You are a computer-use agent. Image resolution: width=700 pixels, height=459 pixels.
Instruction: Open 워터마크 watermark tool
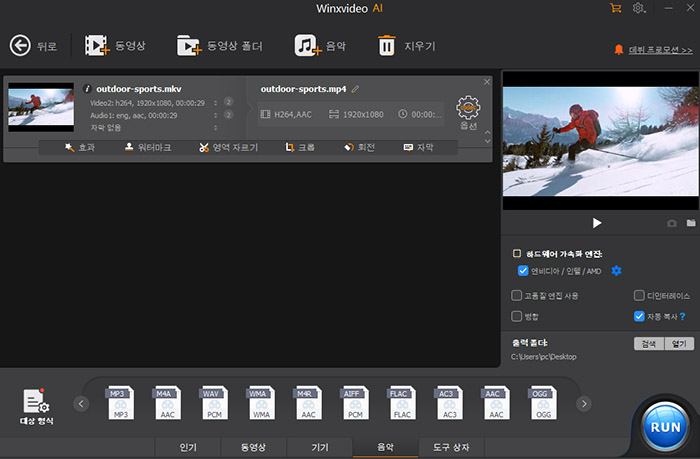[148, 147]
